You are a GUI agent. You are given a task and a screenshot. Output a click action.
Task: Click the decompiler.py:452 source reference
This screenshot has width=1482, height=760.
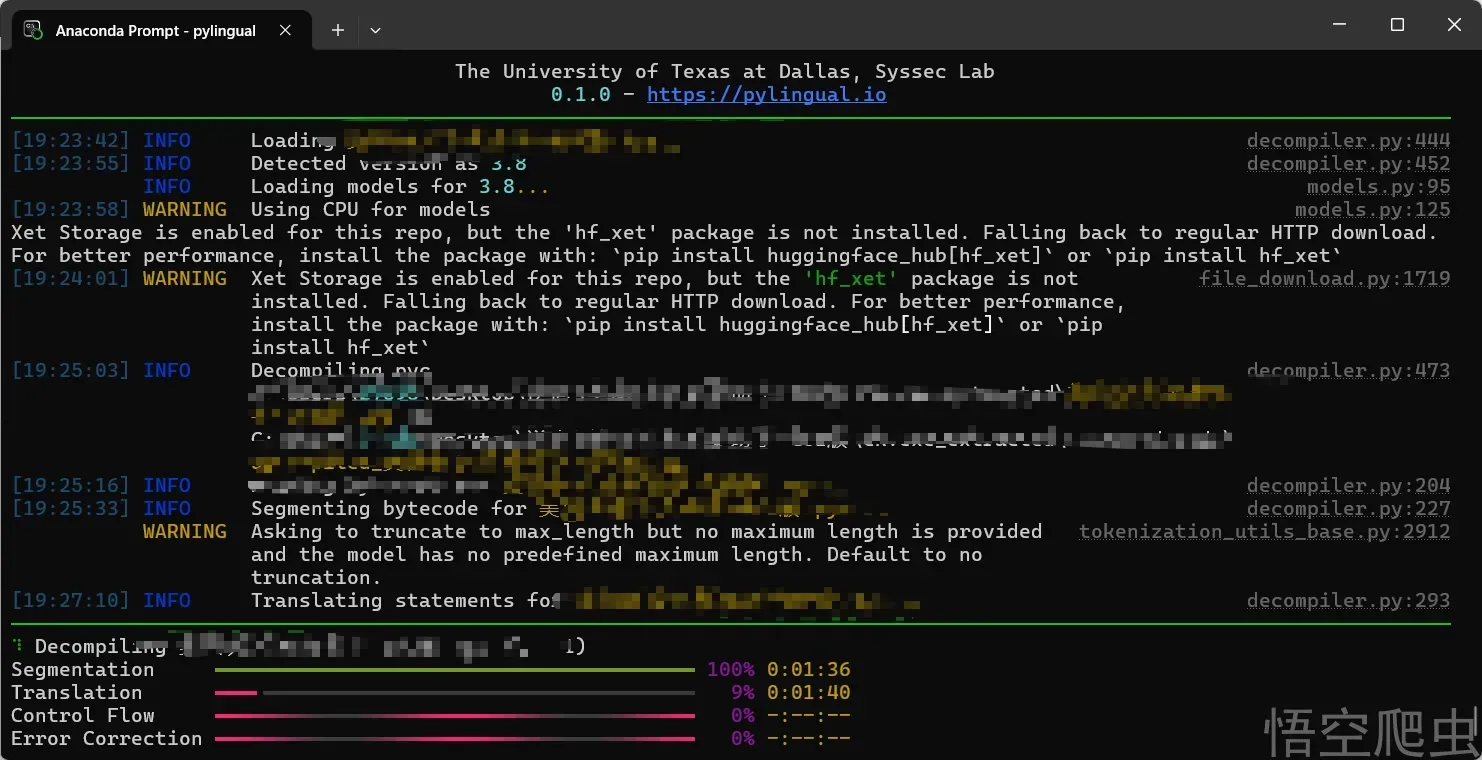coord(1347,164)
